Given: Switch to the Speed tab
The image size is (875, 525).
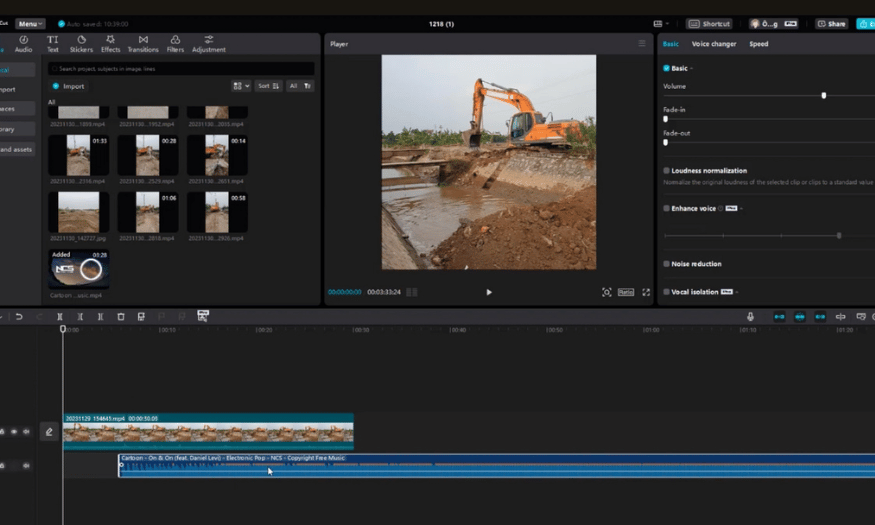Looking at the screenshot, I should 758,44.
